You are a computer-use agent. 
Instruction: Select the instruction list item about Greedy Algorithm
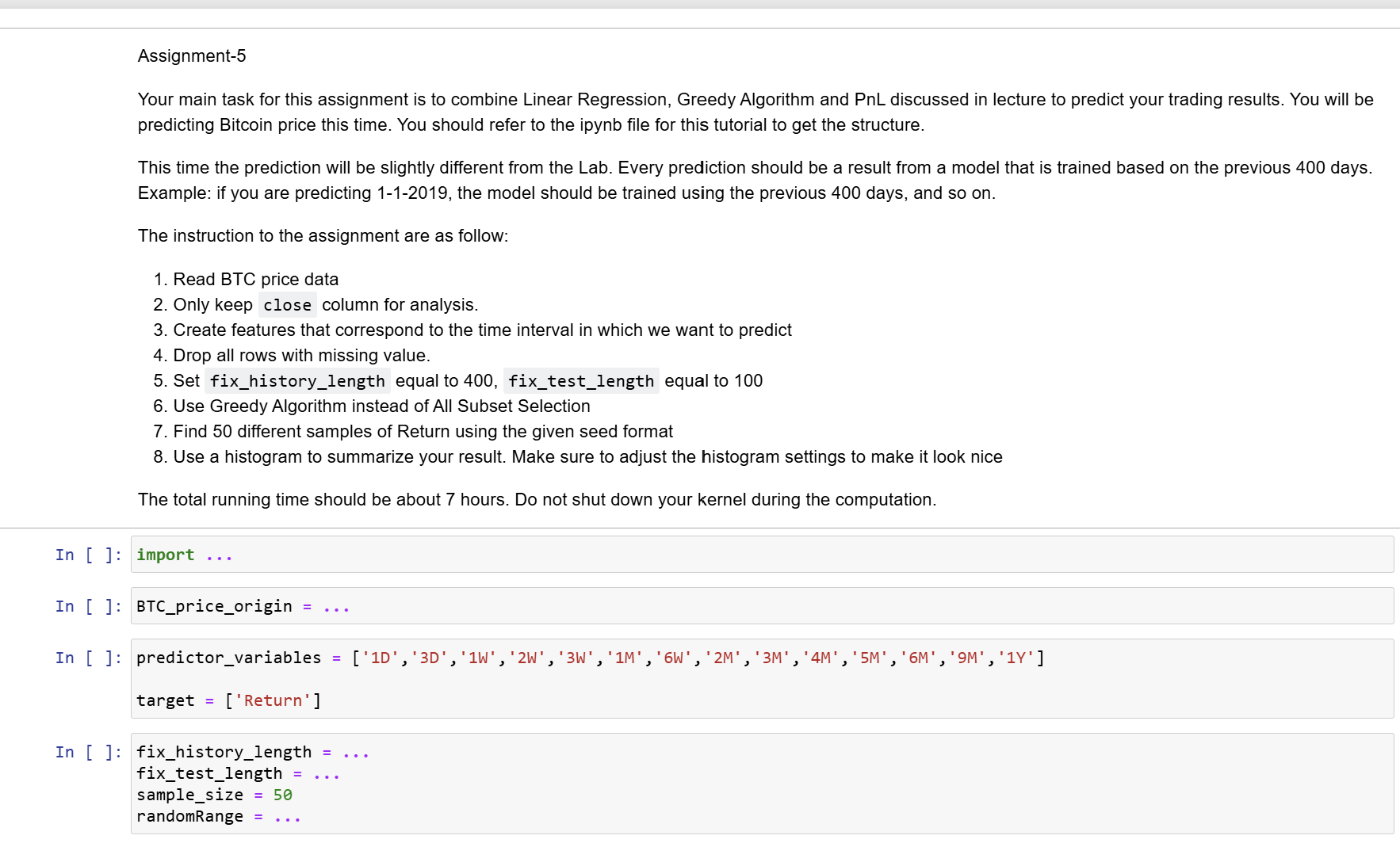tap(381, 406)
